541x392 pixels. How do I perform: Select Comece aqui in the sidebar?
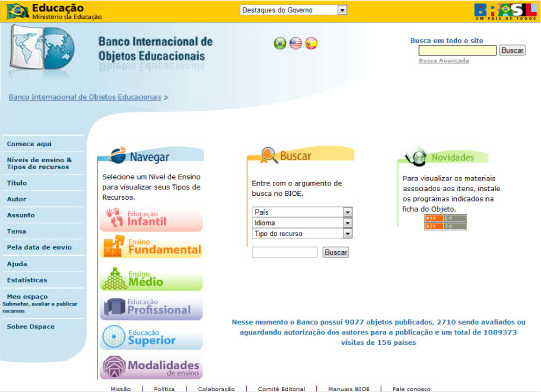coord(29,144)
